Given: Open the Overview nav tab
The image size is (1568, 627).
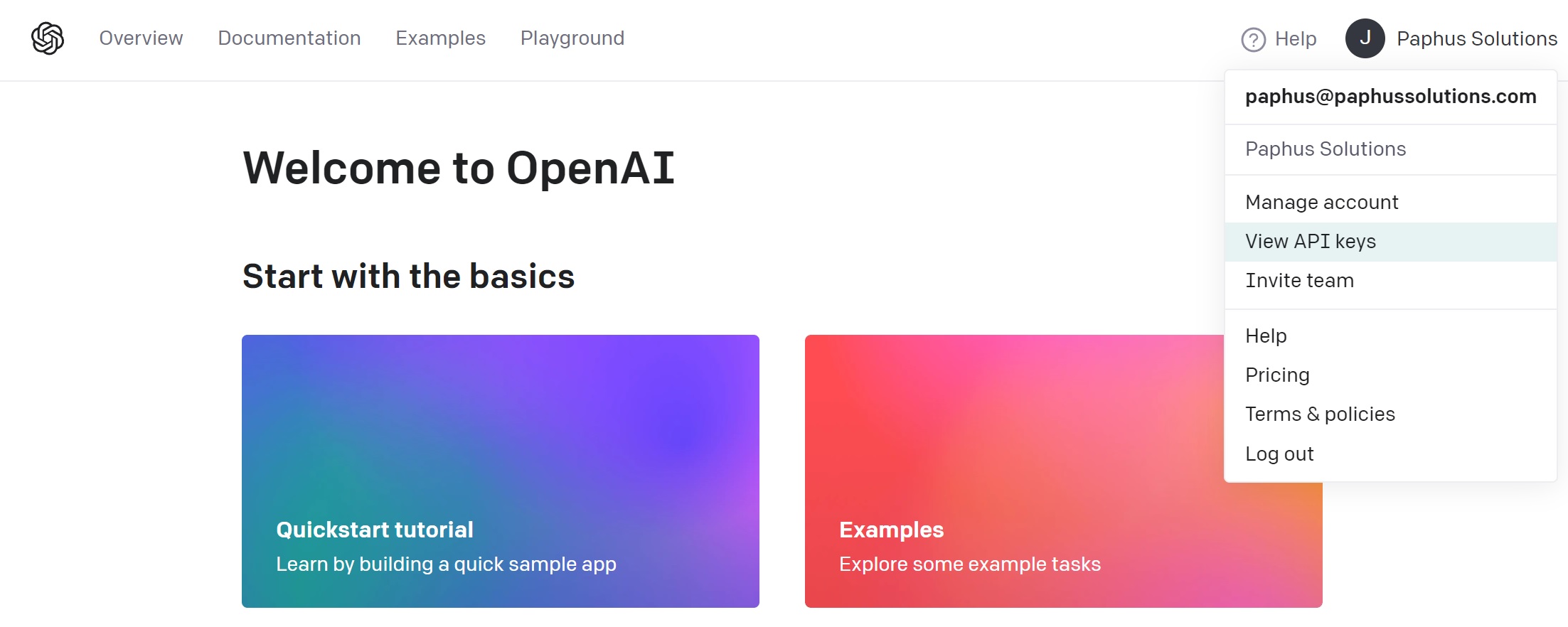Looking at the screenshot, I should coord(141,38).
